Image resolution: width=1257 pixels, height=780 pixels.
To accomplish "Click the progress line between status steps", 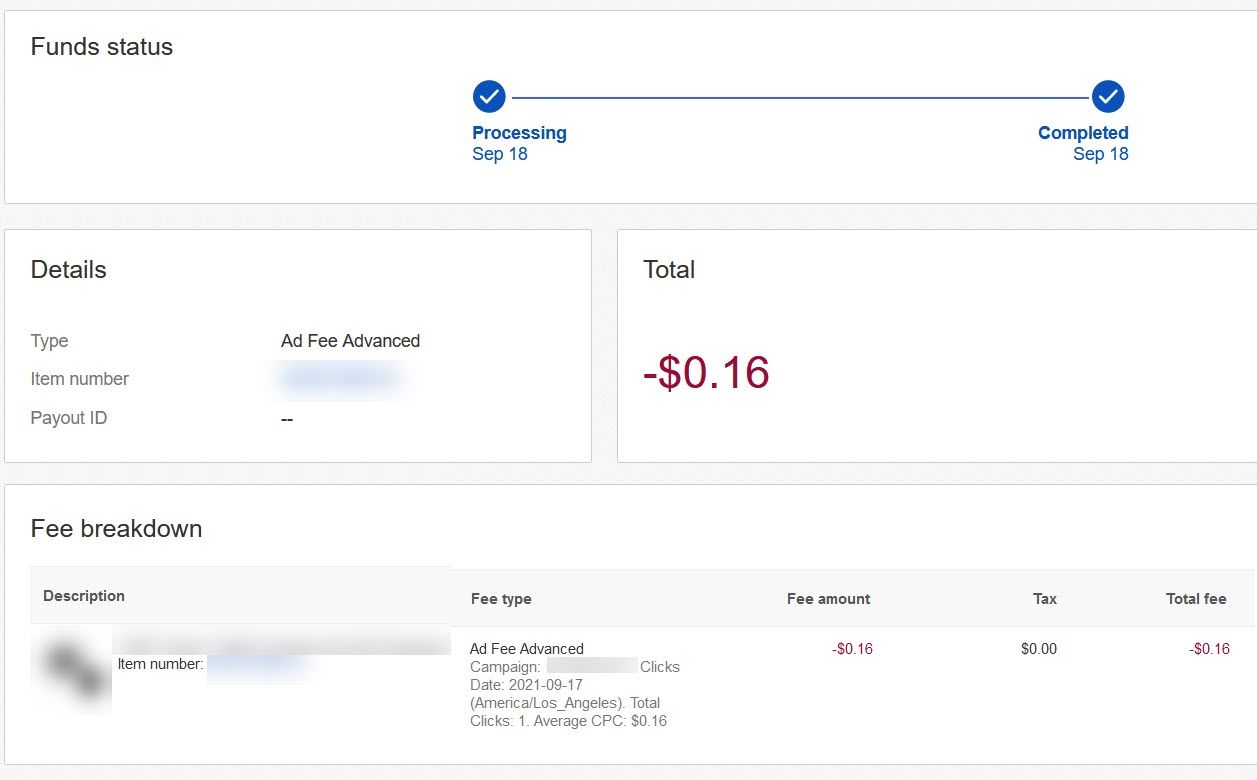I will (x=798, y=98).
